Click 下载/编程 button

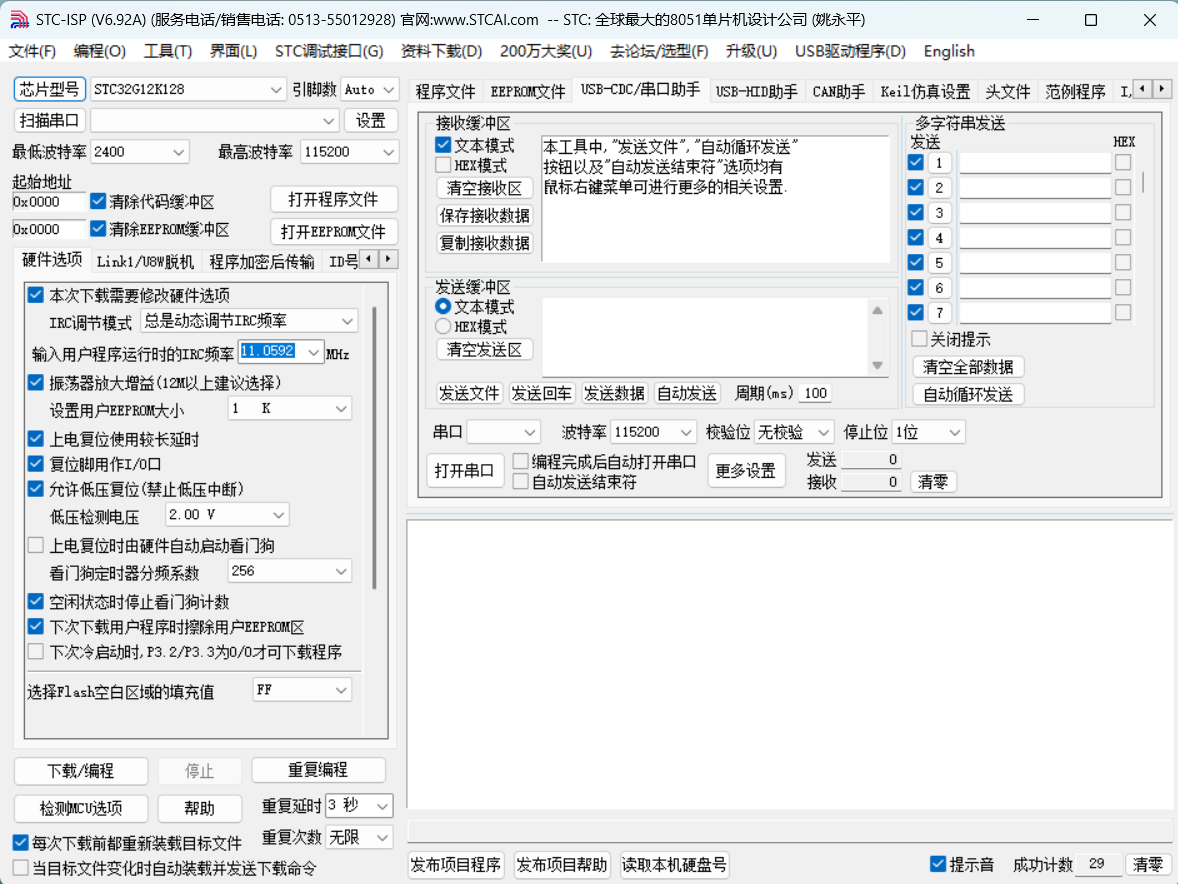tap(80, 771)
